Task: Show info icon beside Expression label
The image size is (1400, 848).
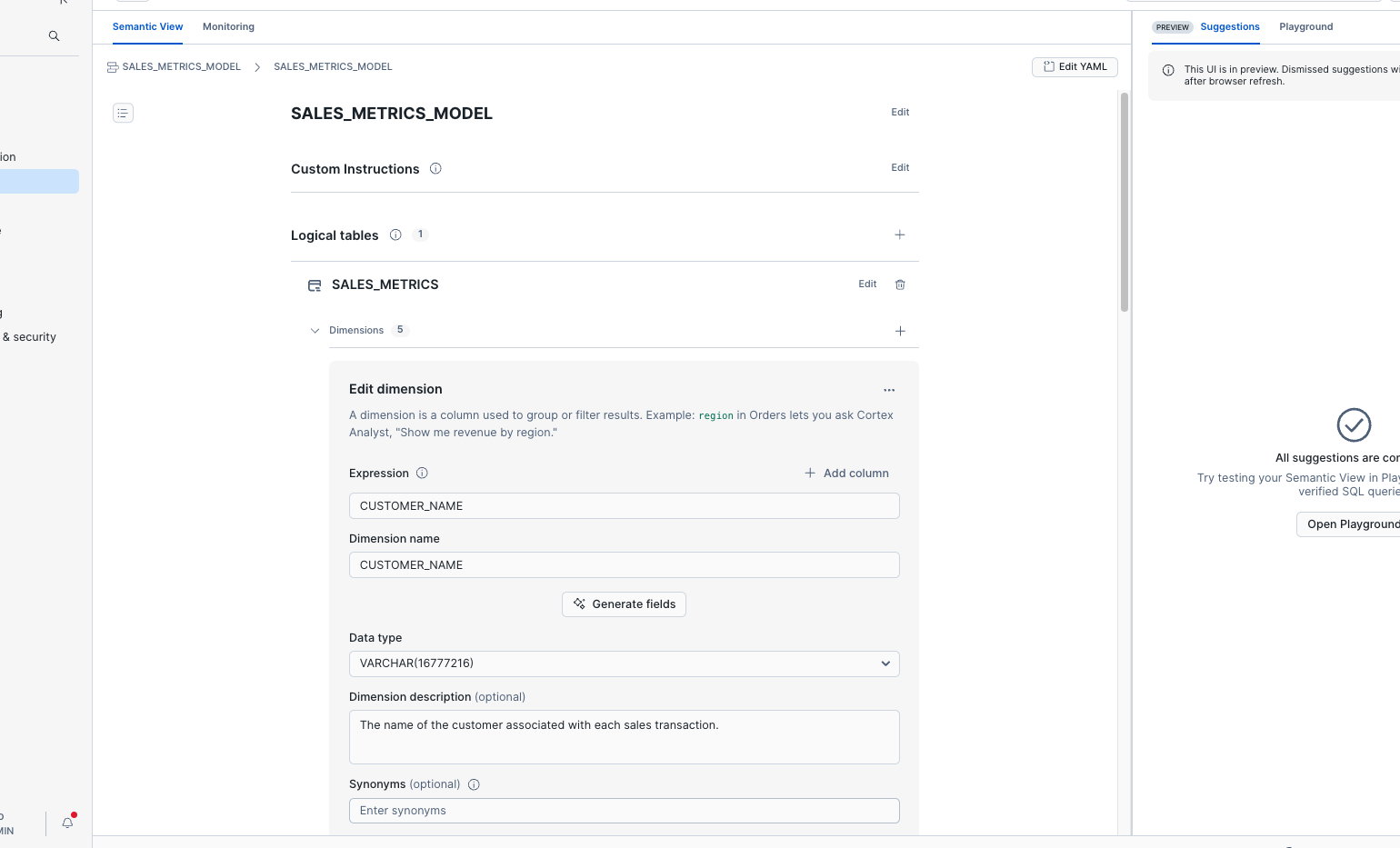Action: tap(422, 474)
